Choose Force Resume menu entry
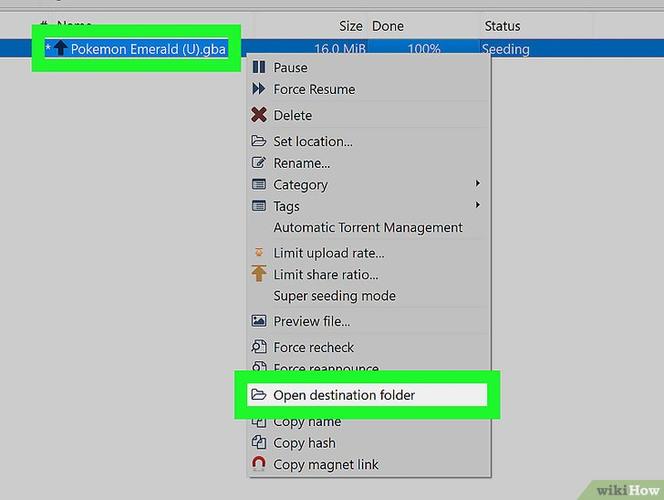664x500 pixels. pos(368,89)
